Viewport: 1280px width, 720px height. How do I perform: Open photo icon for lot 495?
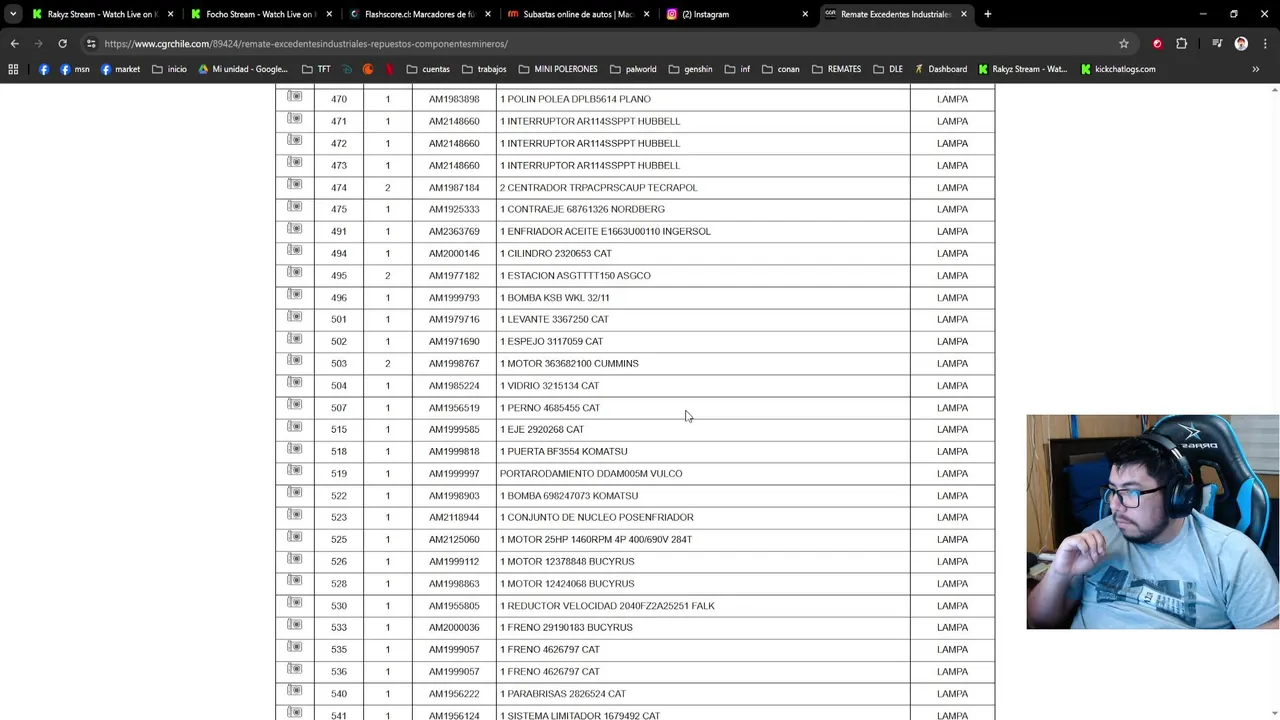pos(294,272)
